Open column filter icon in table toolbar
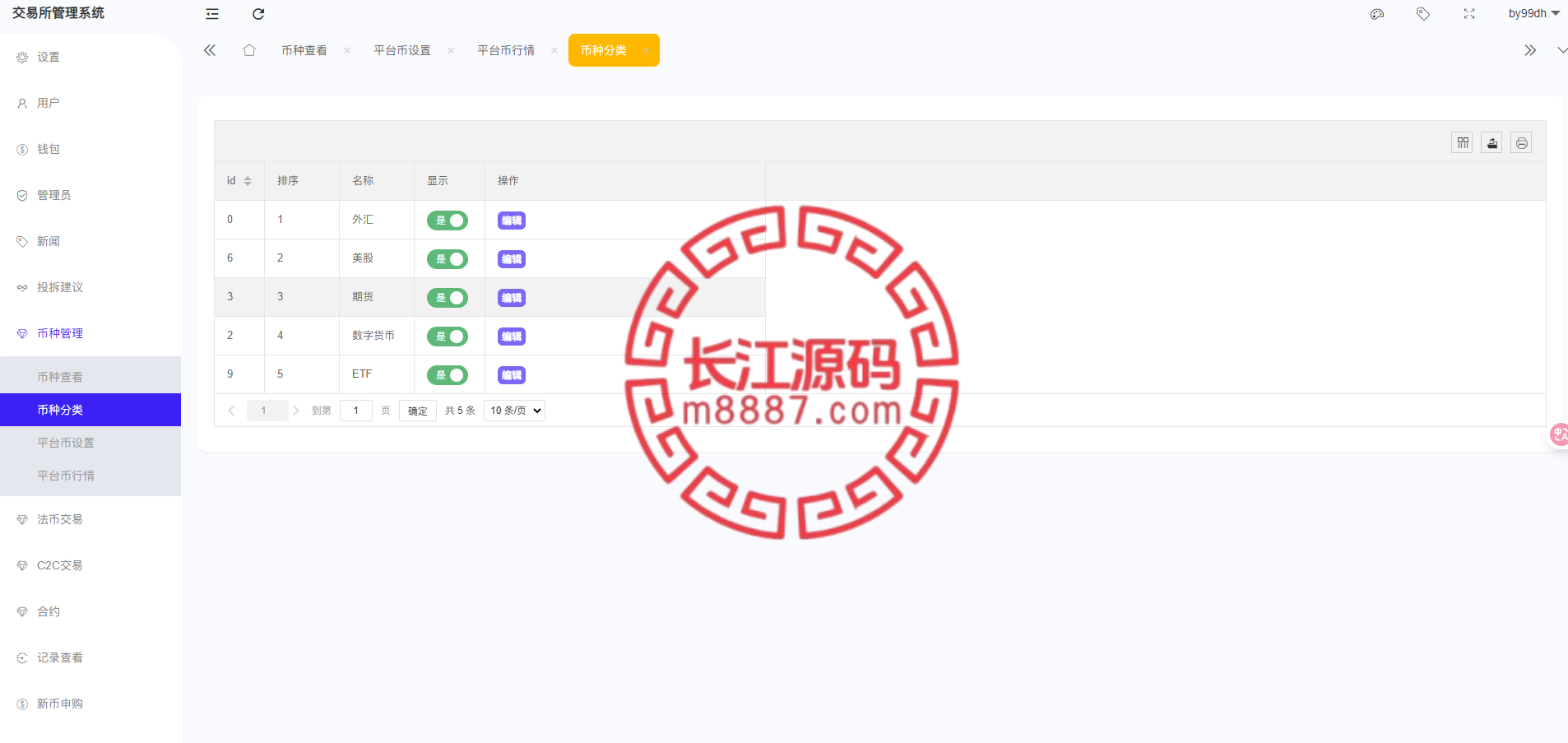Viewport: 1568px width, 743px height. click(x=1463, y=143)
